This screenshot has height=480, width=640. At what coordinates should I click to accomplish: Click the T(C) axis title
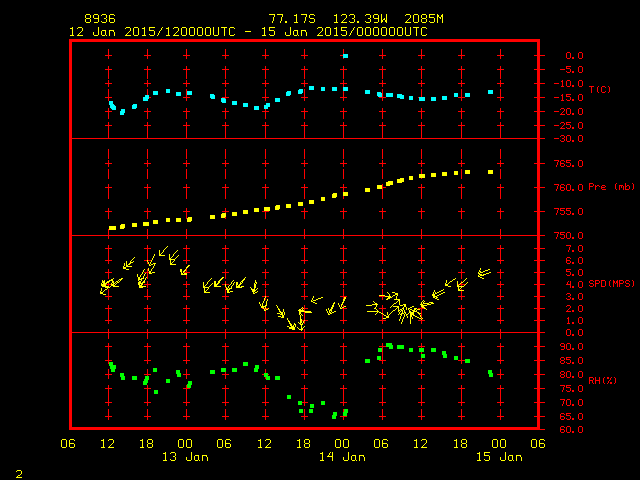click(600, 89)
